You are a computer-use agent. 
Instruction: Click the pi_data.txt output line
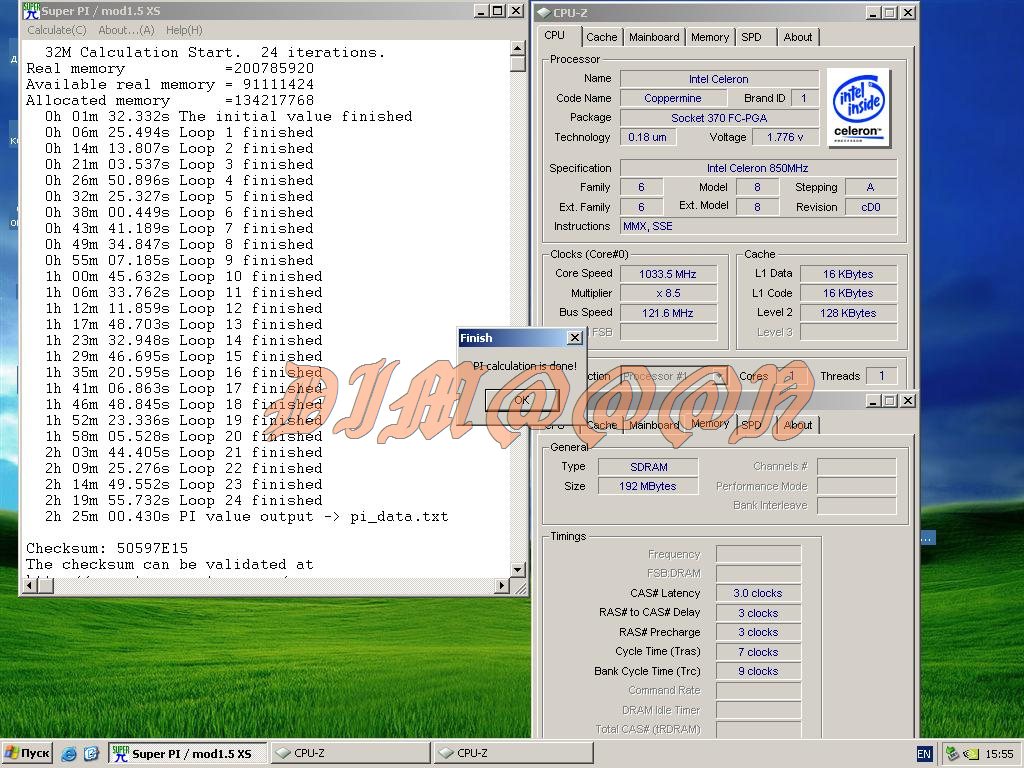pyautogui.click(x=247, y=516)
